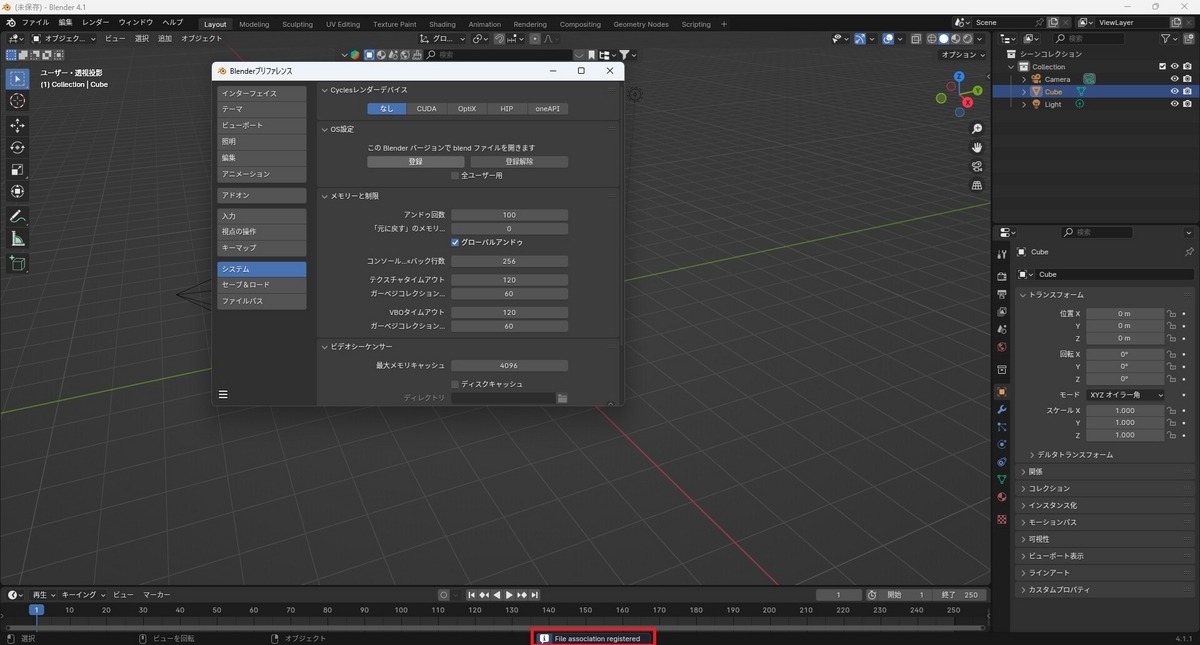
Task: Click the Blender logo menu icon
Action: pyautogui.click(x=10, y=23)
